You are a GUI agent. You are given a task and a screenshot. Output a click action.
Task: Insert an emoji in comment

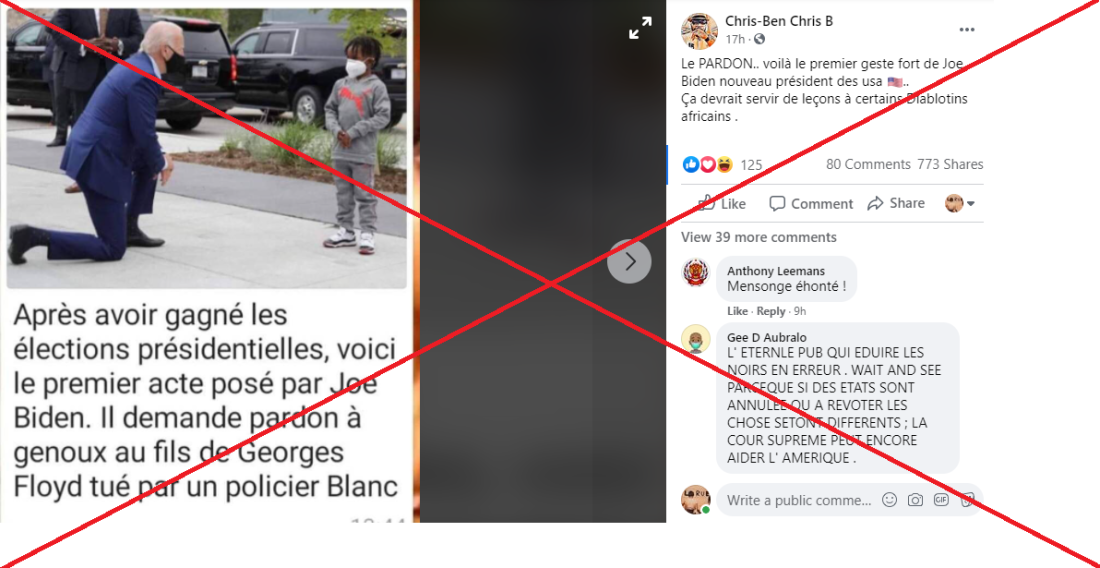click(890, 500)
